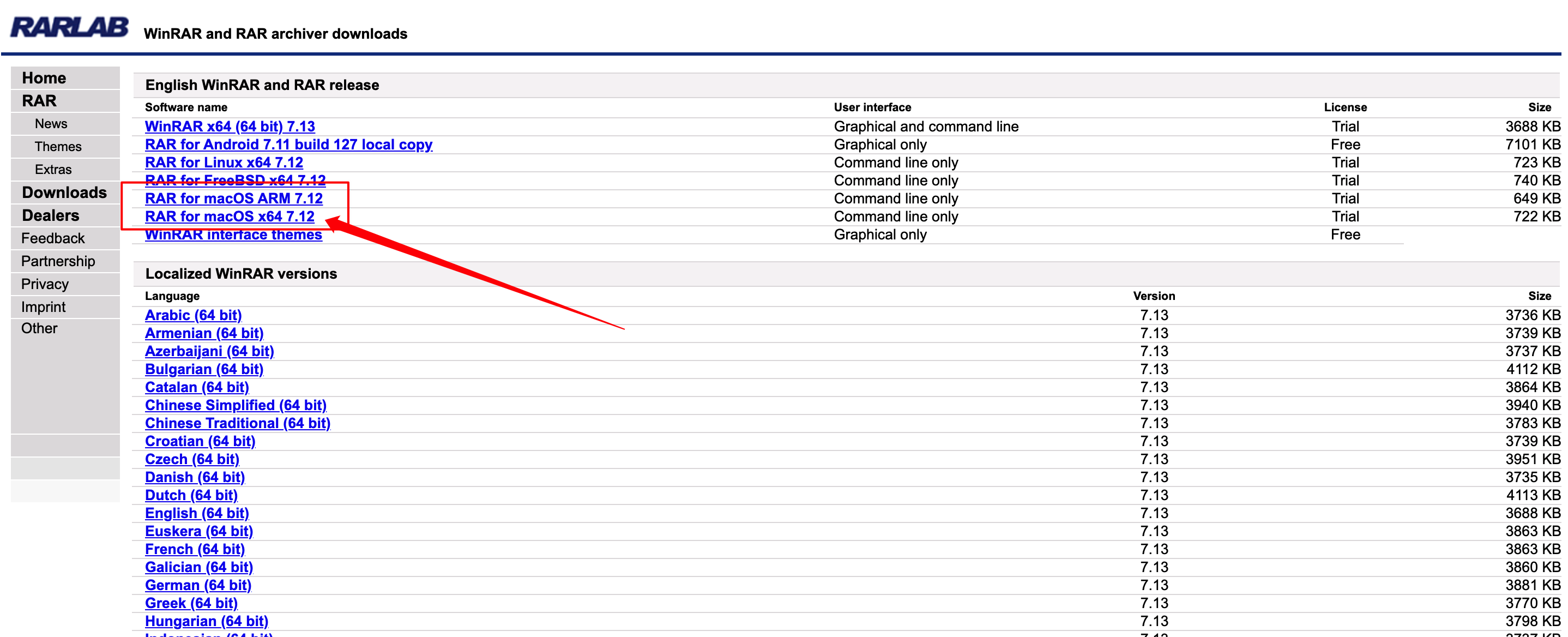Screen dimensions: 1568x637
Task: Click 'Localized WinRAR versions' heading
Action: [x=241, y=274]
